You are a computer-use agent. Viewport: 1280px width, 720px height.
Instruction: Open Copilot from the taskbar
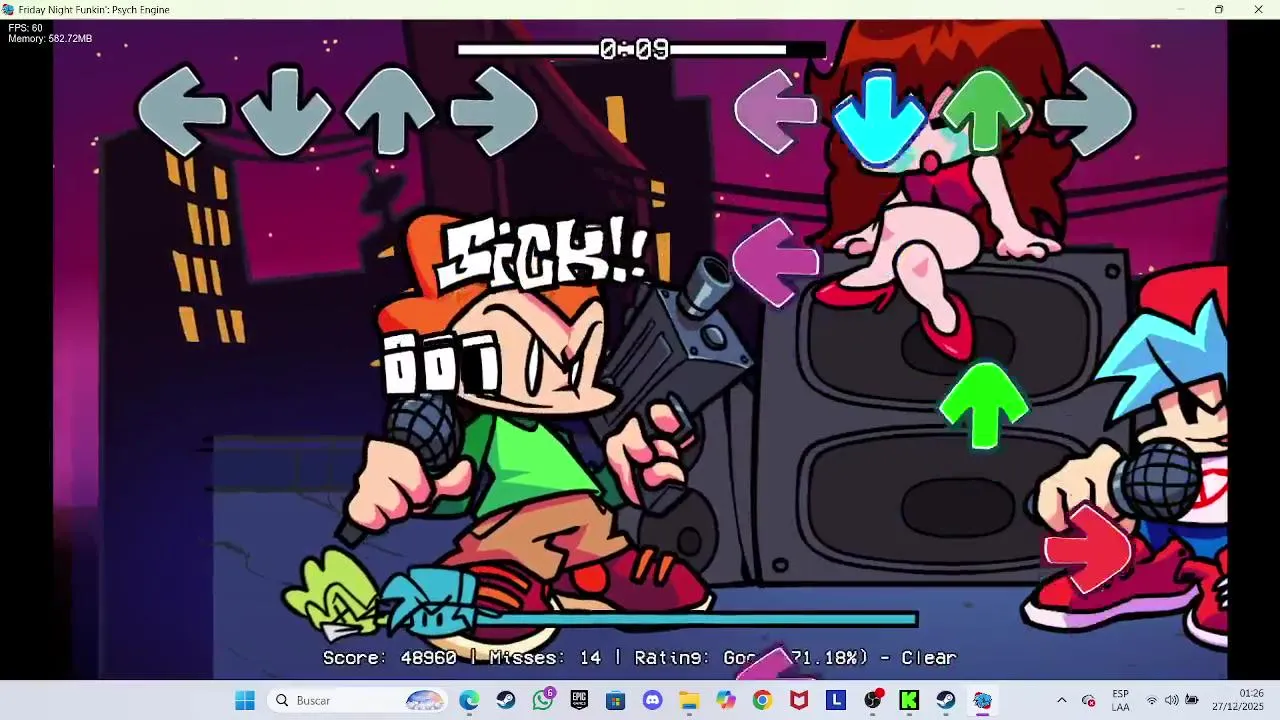coord(726,700)
